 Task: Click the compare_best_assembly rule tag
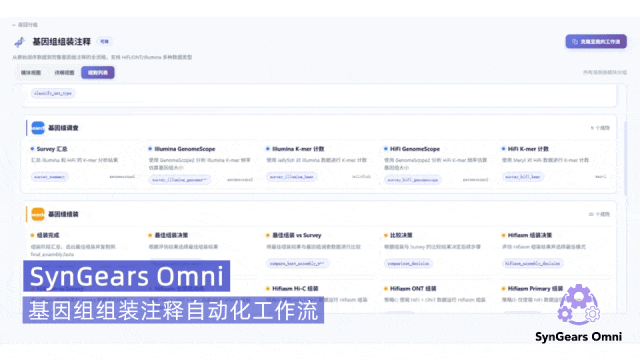tap(297, 264)
